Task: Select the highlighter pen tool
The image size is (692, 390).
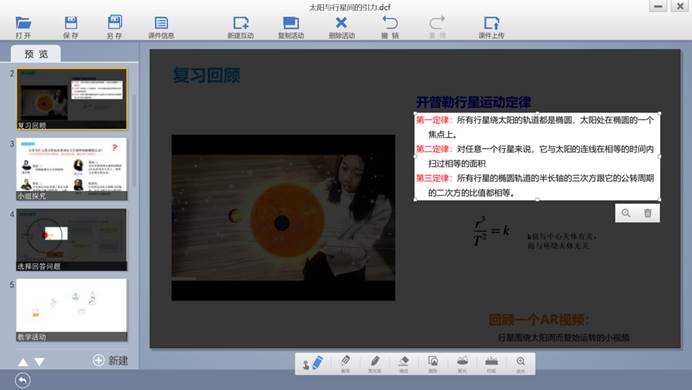Action: click(374, 364)
